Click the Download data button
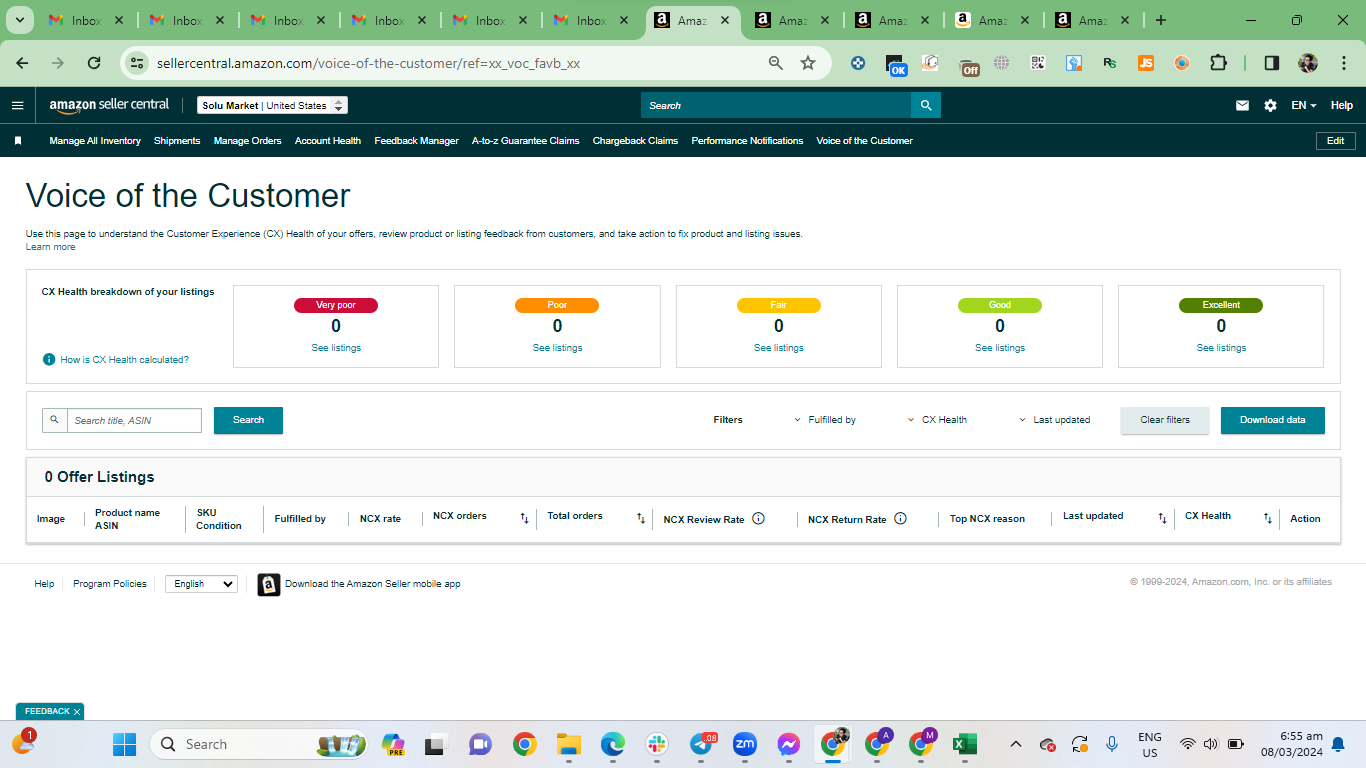Image resolution: width=1366 pixels, height=768 pixels. (x=1273, y=420)
